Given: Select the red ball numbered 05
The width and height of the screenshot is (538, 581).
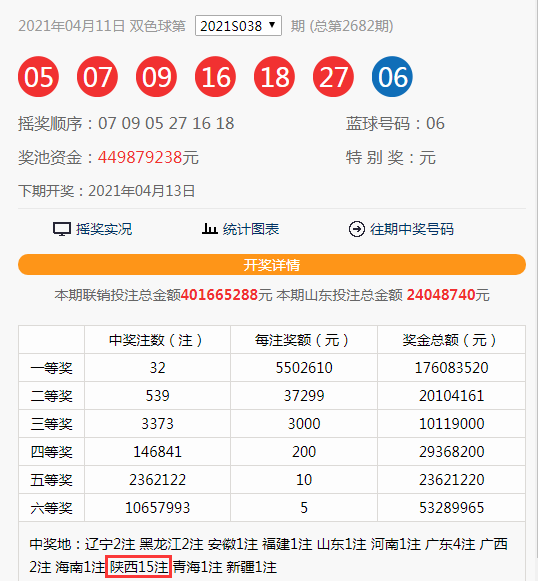Looking at the screenshot, I should pyautogui.click(x=38, y=77).
